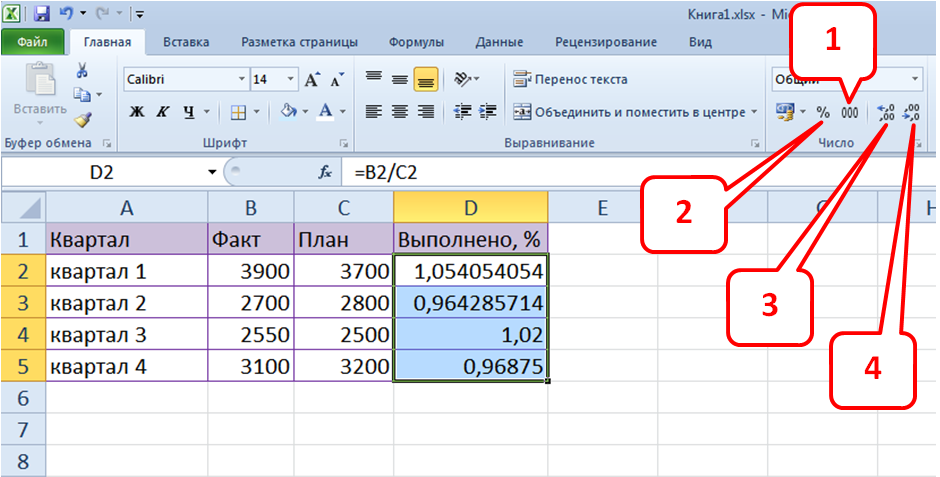This screenshot has height=477, width=940.
Task: Click the Increase Decimal button
Action: pyautogui.click(x=885, y=113)
